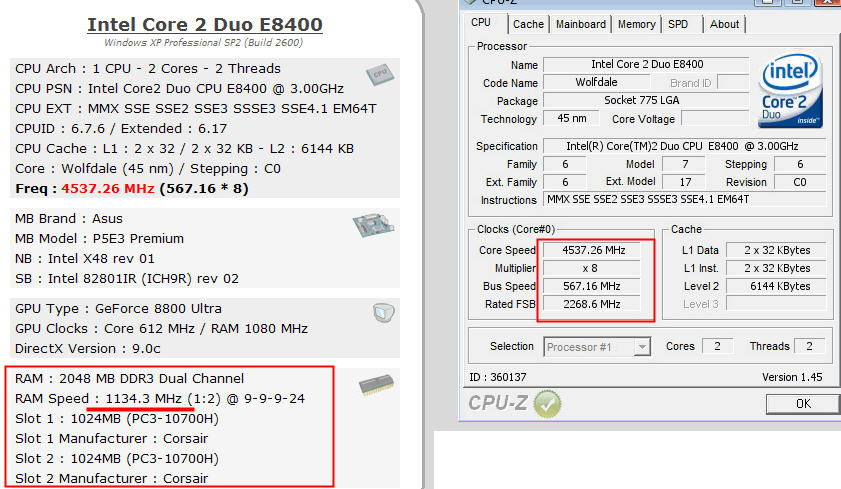Click the Version 1.45 text
This screenshot has height=489, width=841.
pos(792,377)
